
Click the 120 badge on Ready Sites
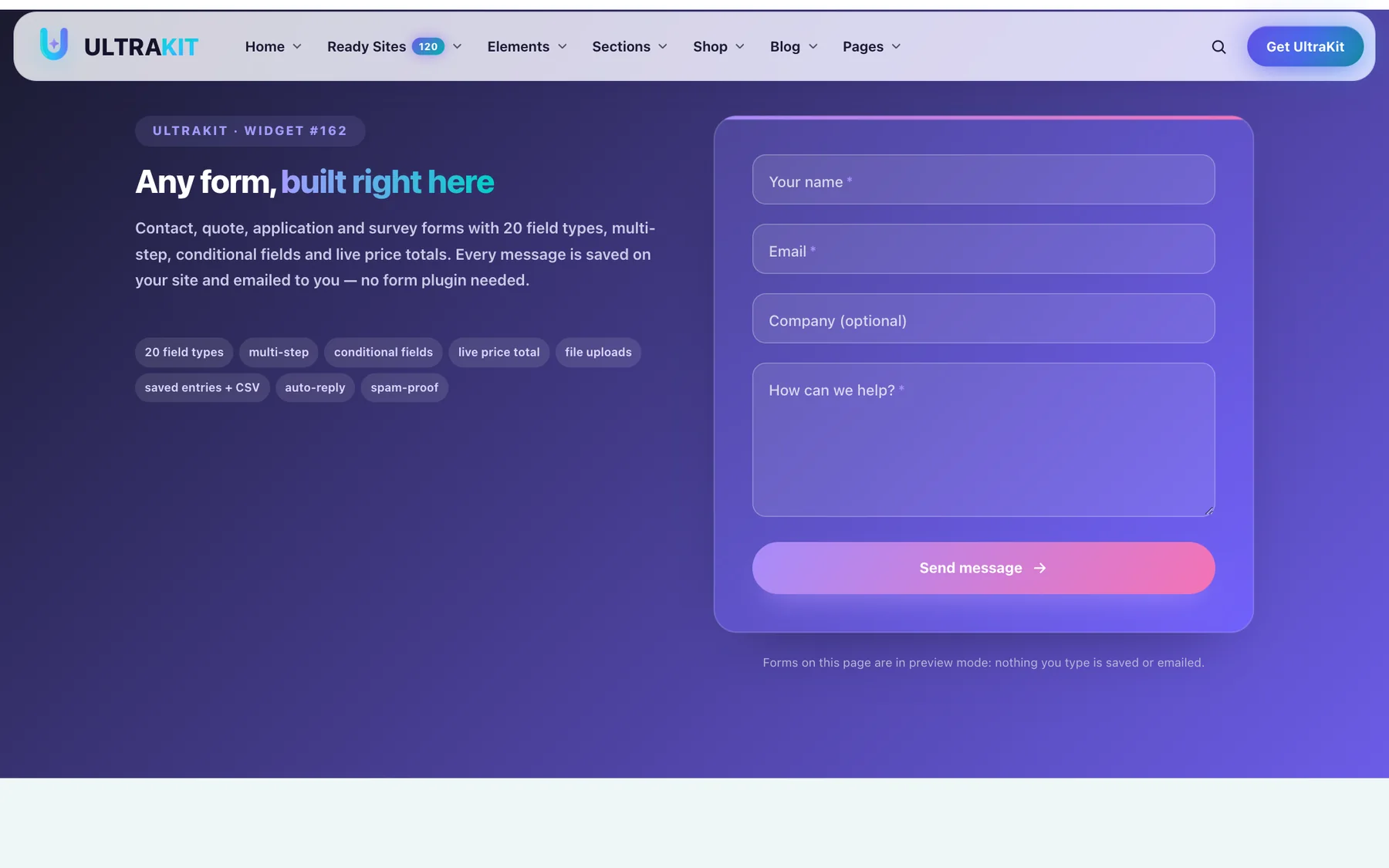[x=428, y=47]
